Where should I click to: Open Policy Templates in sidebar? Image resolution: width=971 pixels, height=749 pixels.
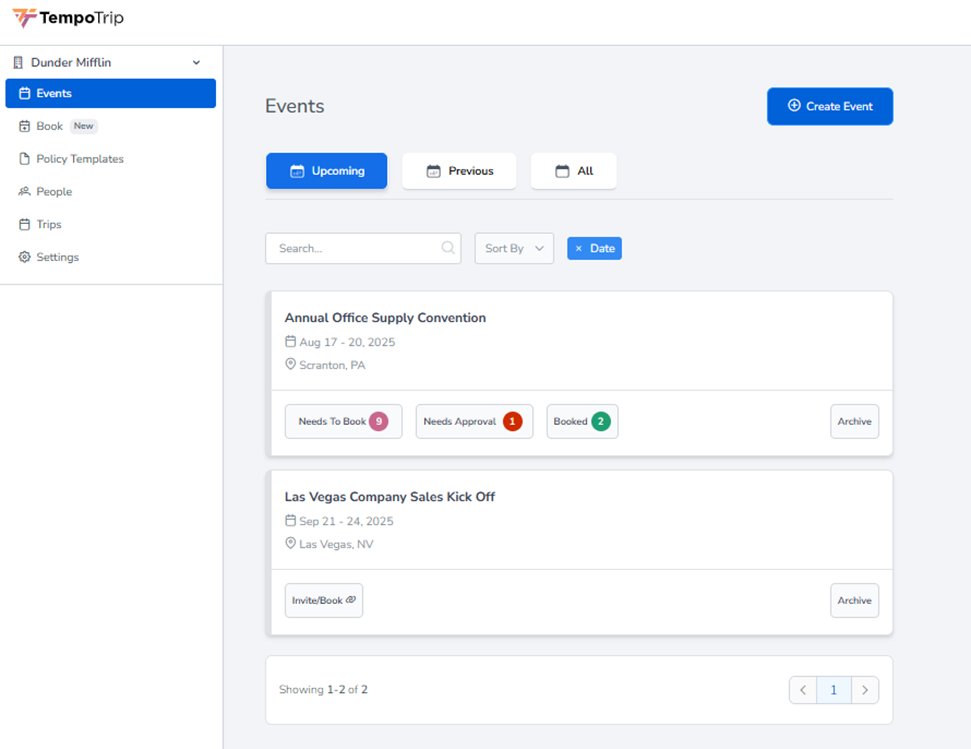tap(80, 159)
